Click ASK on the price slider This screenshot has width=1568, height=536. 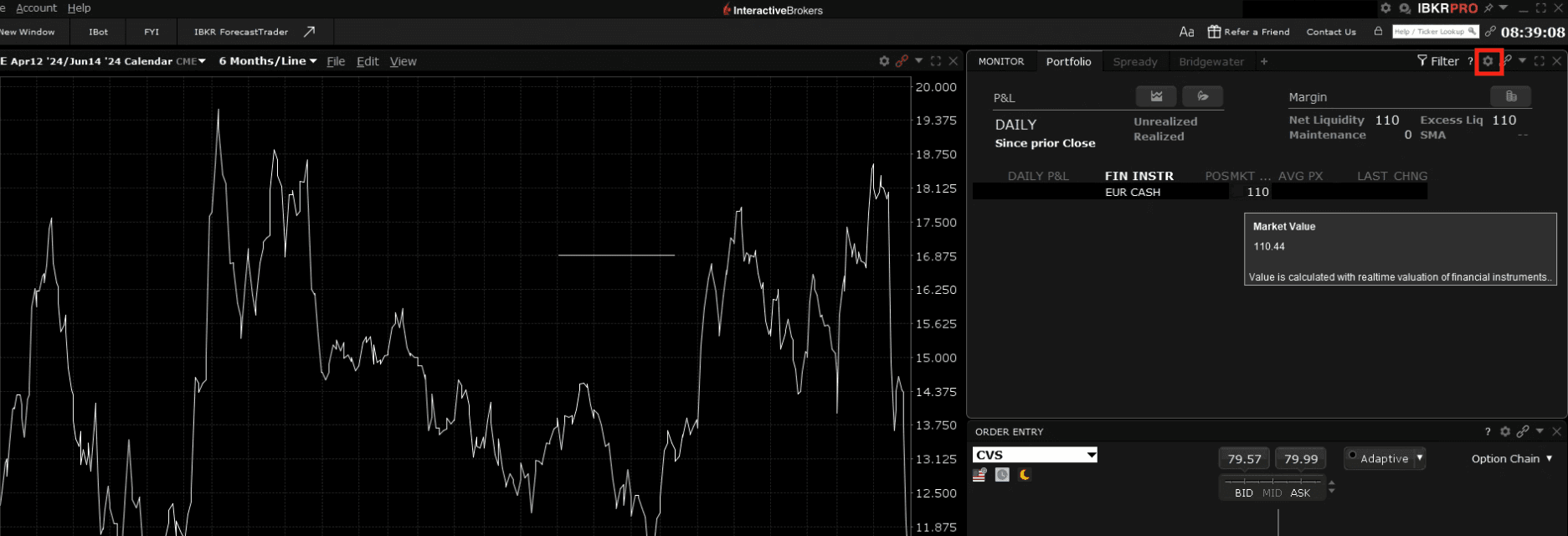1300,492
